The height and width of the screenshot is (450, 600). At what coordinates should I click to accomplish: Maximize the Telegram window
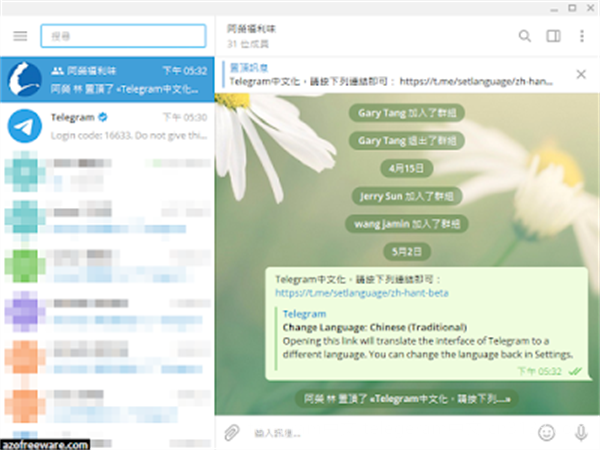(572, 8)
